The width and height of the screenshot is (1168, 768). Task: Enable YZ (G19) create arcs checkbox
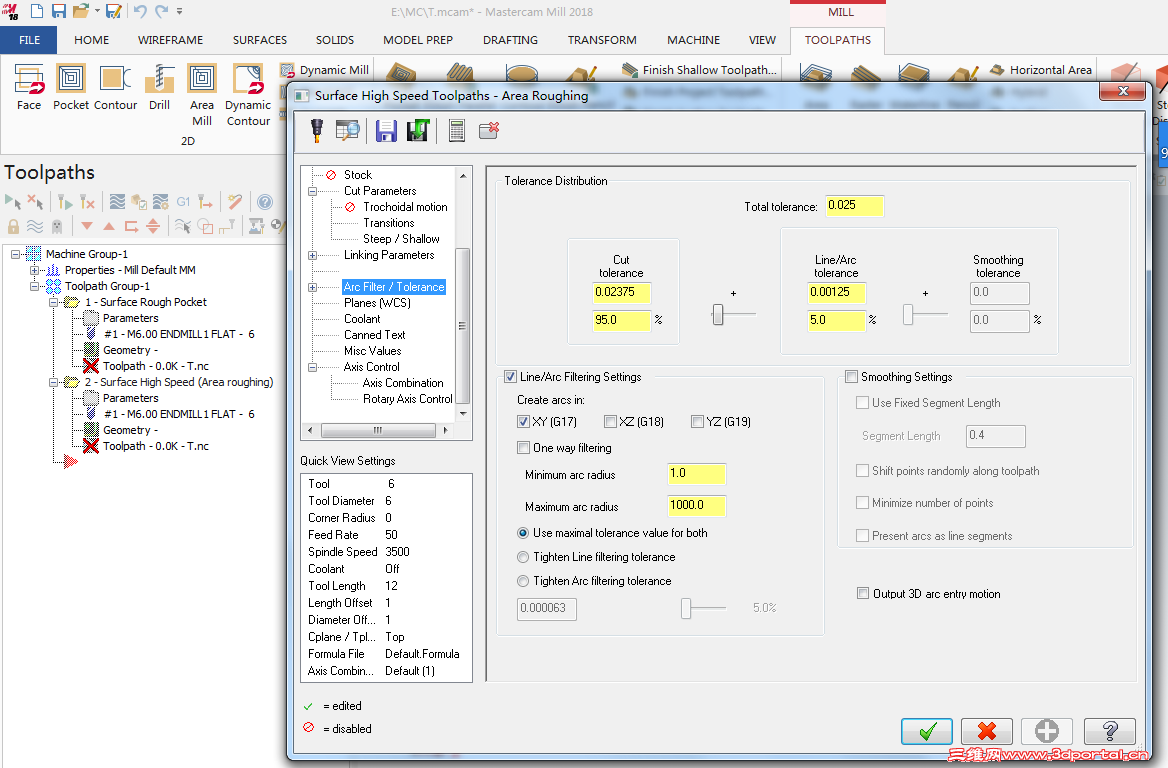(x=697, y=422)
